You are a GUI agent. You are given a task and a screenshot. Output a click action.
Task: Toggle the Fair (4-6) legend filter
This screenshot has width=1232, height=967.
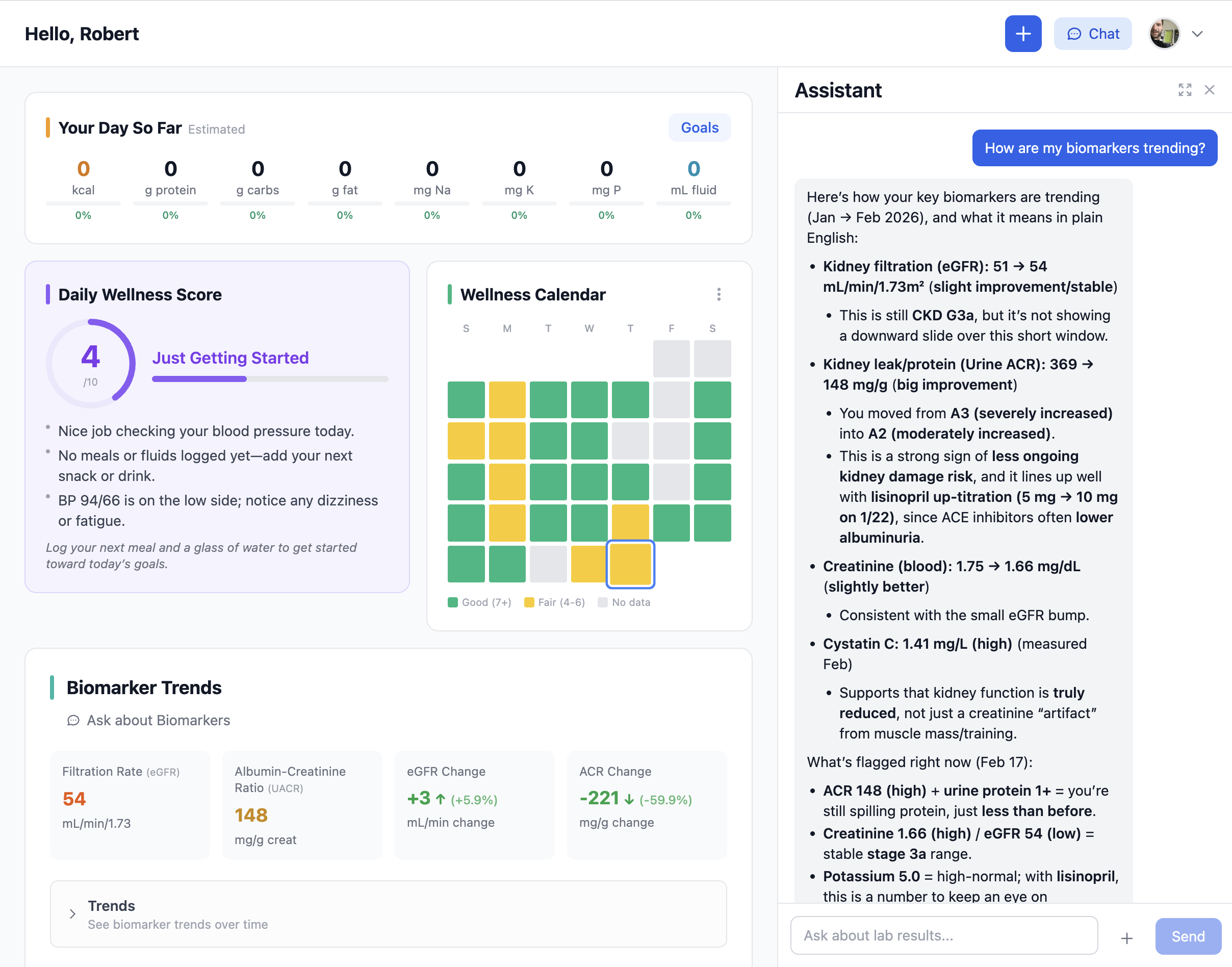point(555,602)
